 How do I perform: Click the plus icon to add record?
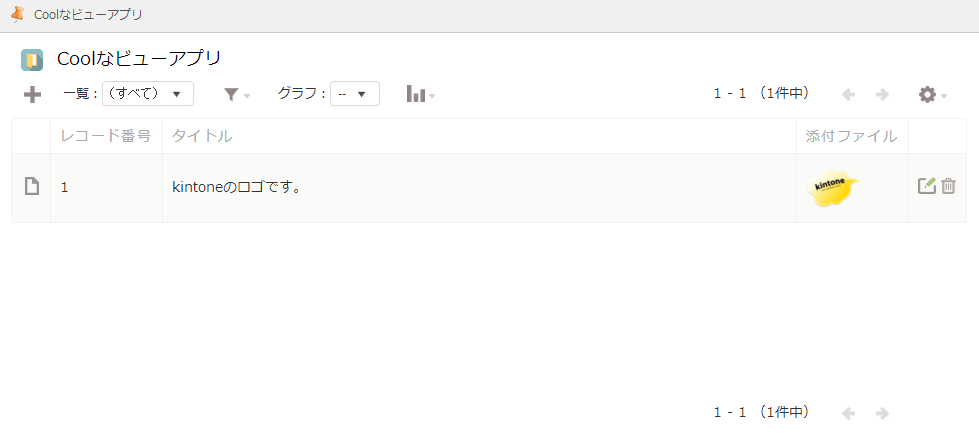point(32,95)
